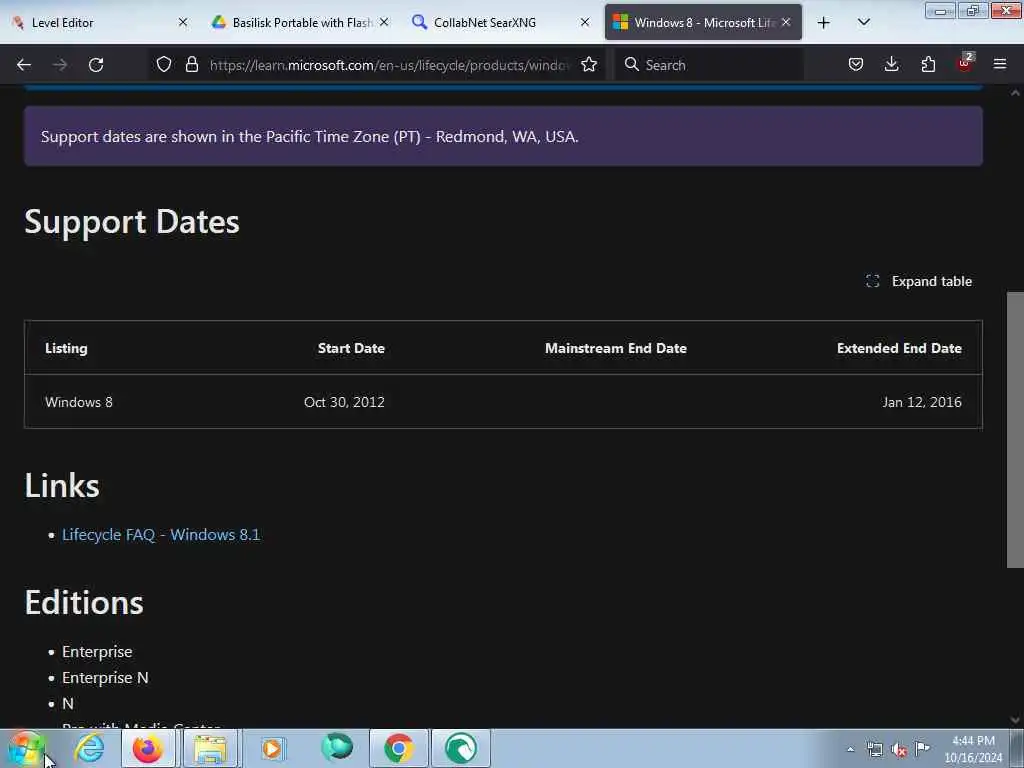The height and width of the screenshot is (768, 1024).
Task: Click the Links heading
Action: pos(62,485)
